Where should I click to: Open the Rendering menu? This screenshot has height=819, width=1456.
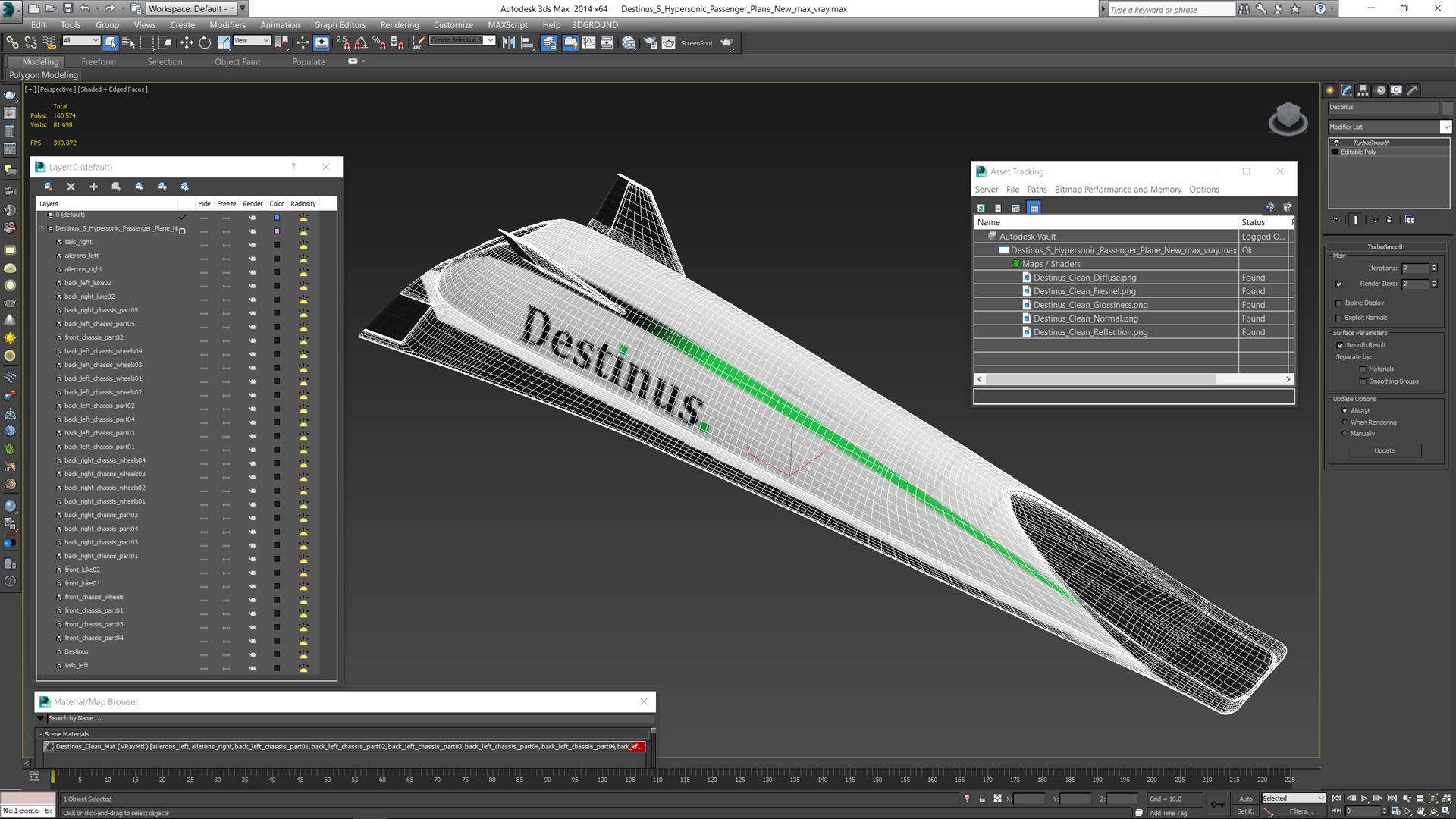click(x=399, y=25)
